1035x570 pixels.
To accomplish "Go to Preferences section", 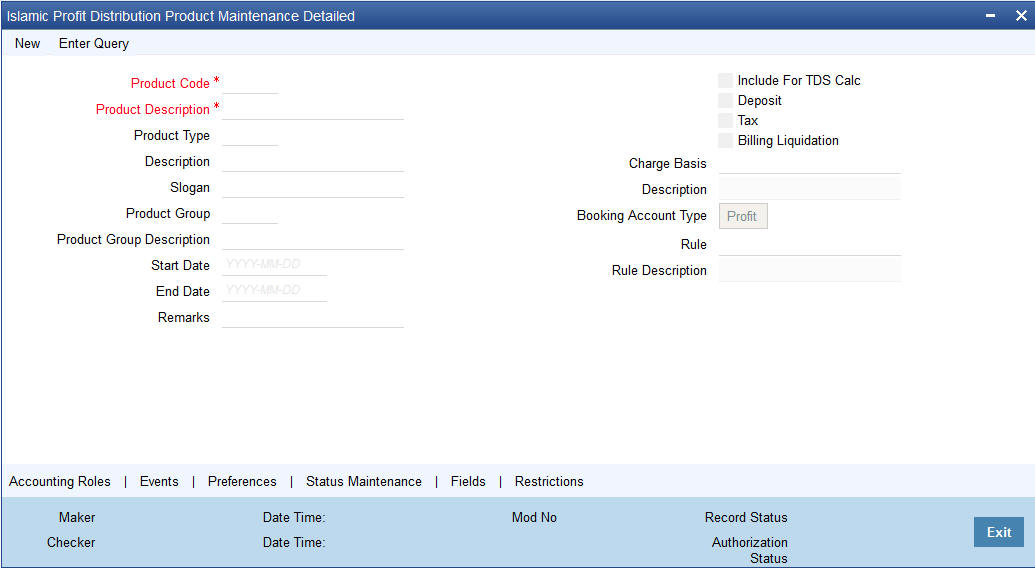I will click(242, 482).
